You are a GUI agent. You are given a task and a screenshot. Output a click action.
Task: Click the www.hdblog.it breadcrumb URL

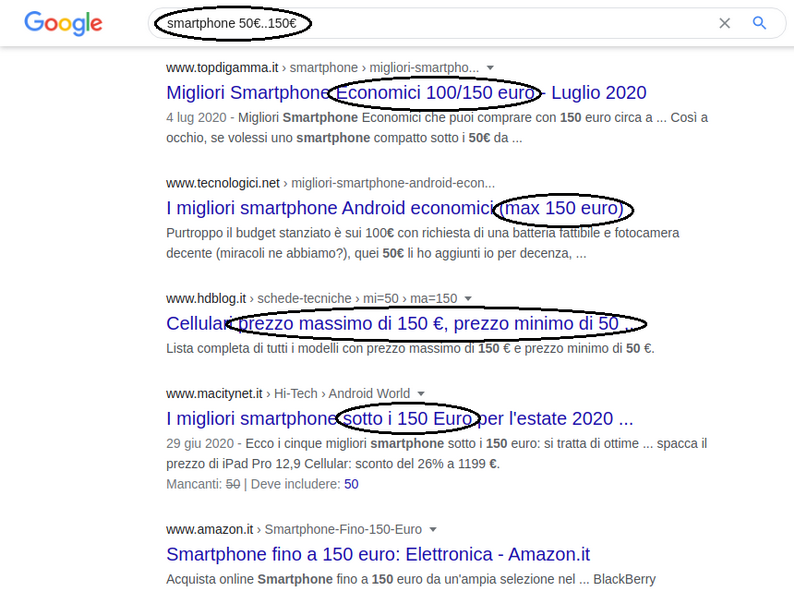click(206, 299)
